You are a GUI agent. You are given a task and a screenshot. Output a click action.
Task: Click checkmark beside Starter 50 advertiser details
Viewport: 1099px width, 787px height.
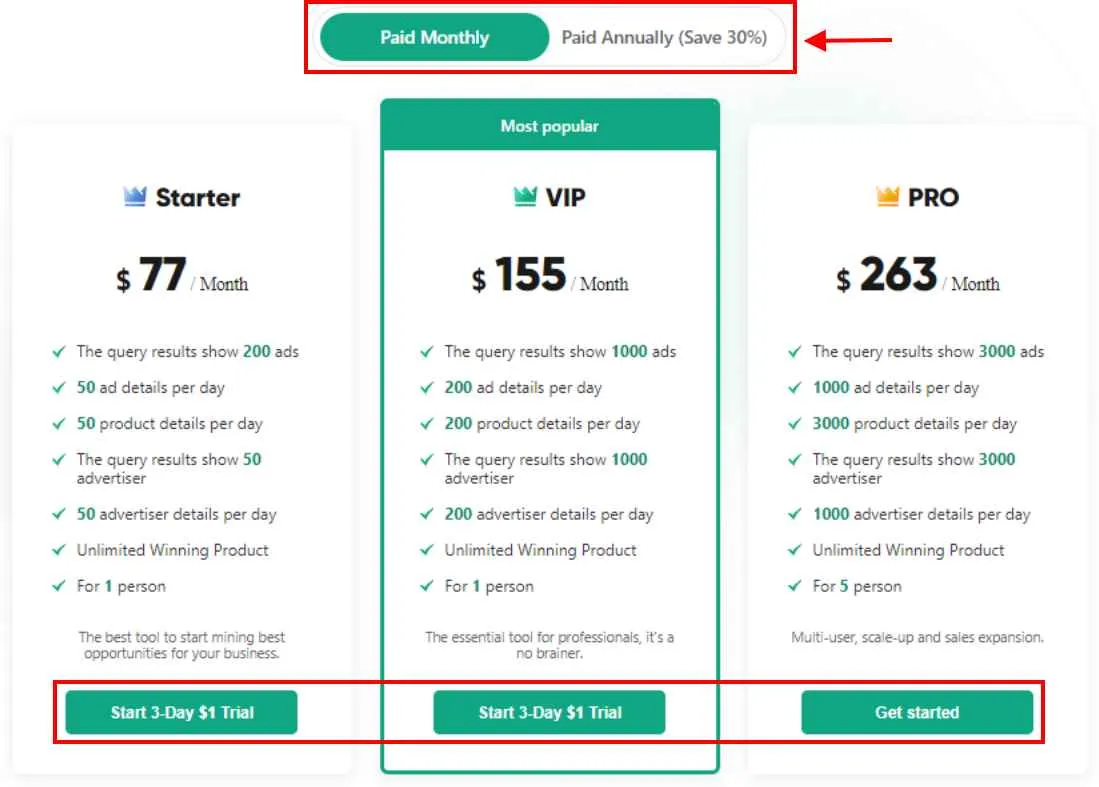[59, 514]
